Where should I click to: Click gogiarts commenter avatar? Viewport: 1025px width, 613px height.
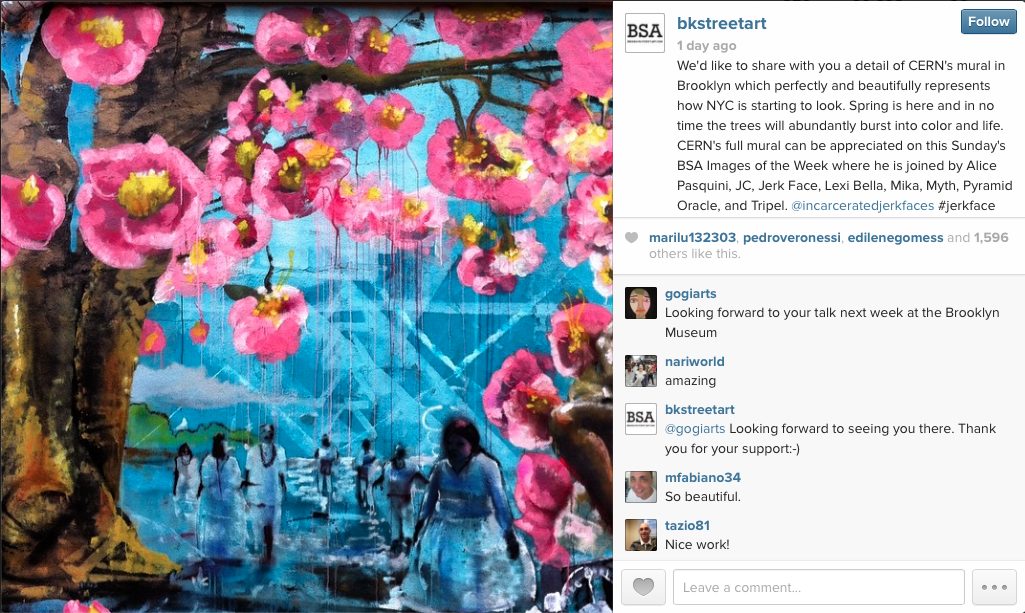(x=641, y=303)
